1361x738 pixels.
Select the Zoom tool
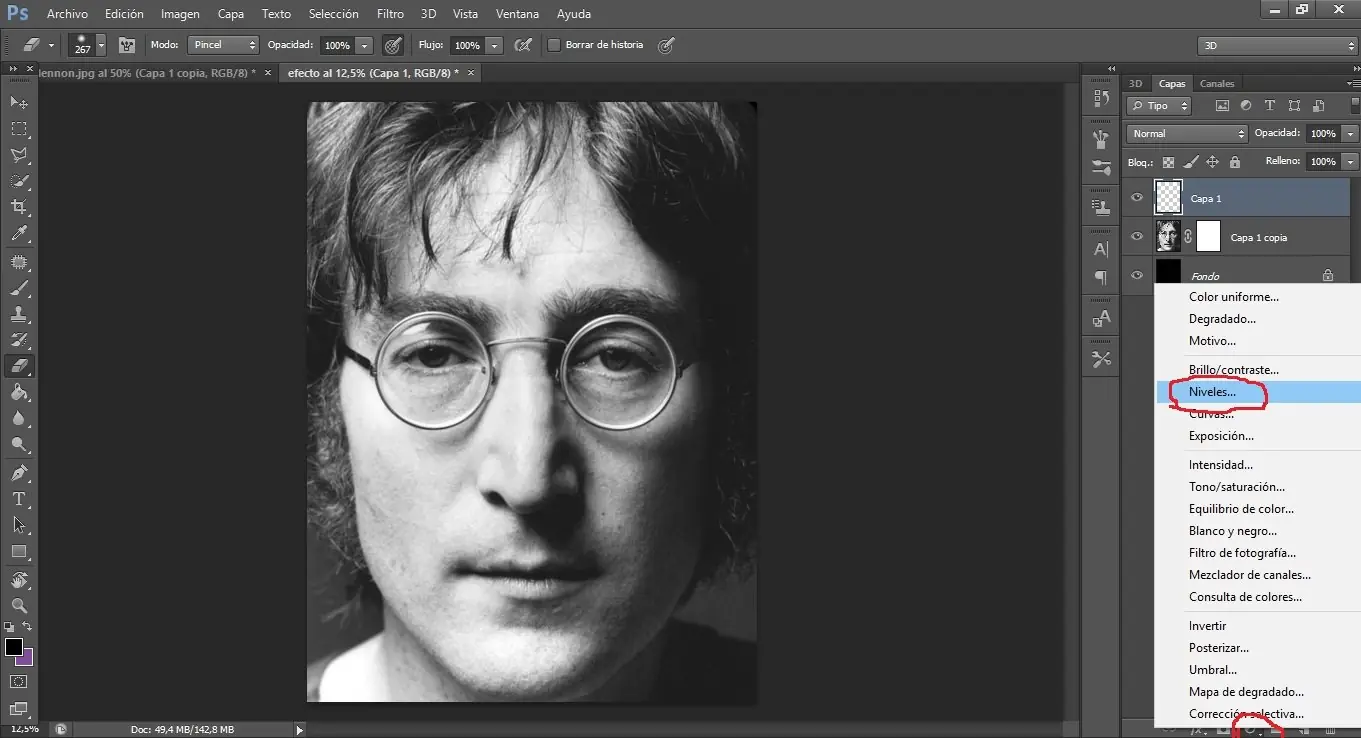tap(19, 605)
